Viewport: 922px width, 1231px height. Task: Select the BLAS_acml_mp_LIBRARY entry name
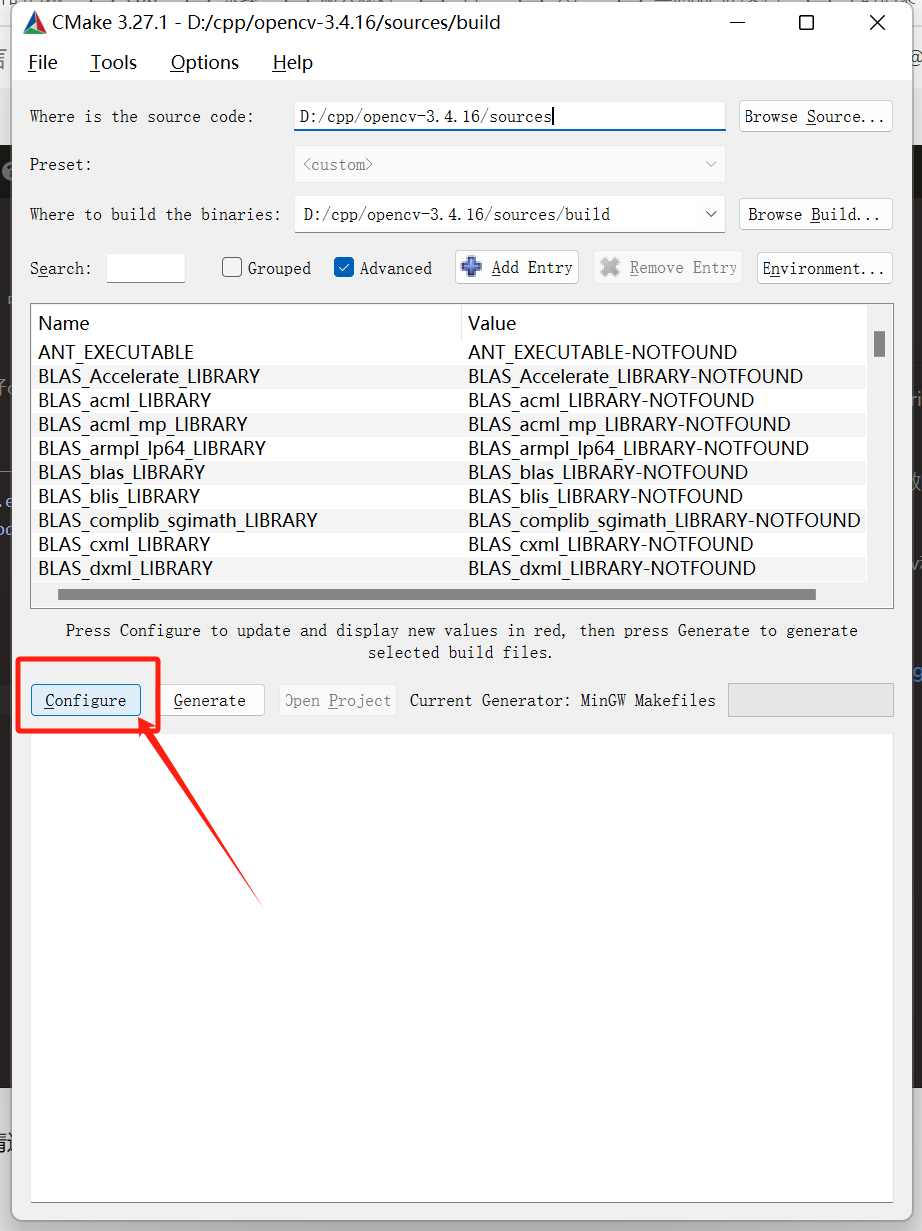(x=143, y=424)
